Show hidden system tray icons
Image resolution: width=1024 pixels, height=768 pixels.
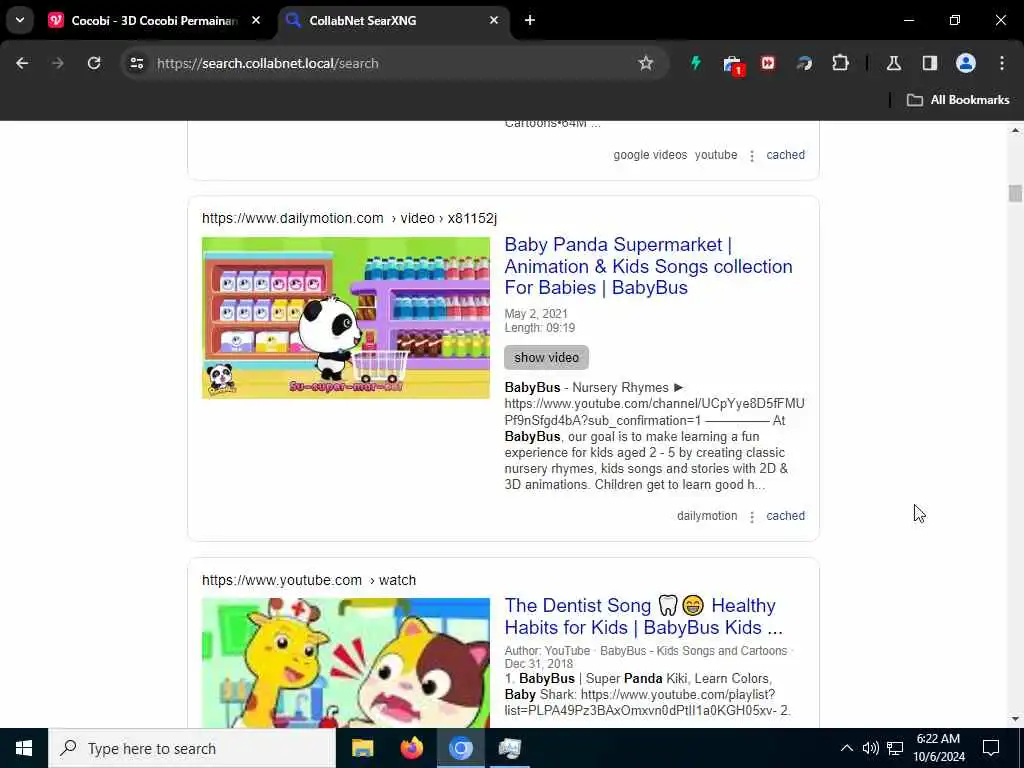(846, 748)
